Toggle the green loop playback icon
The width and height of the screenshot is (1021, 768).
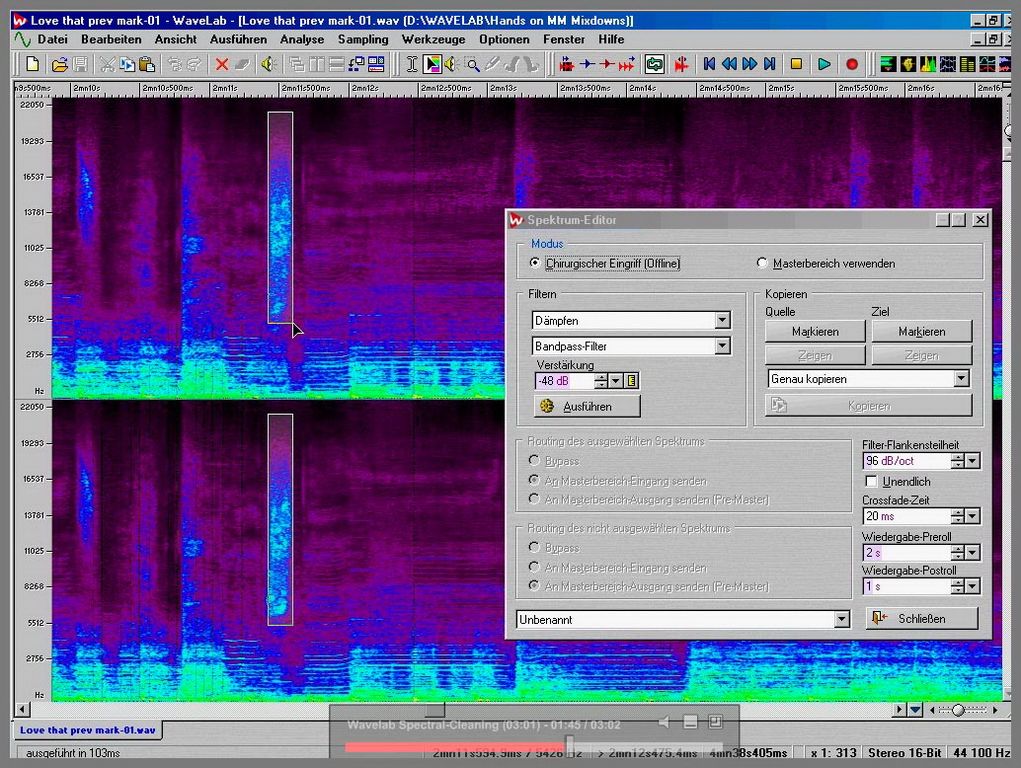point(654,64)
